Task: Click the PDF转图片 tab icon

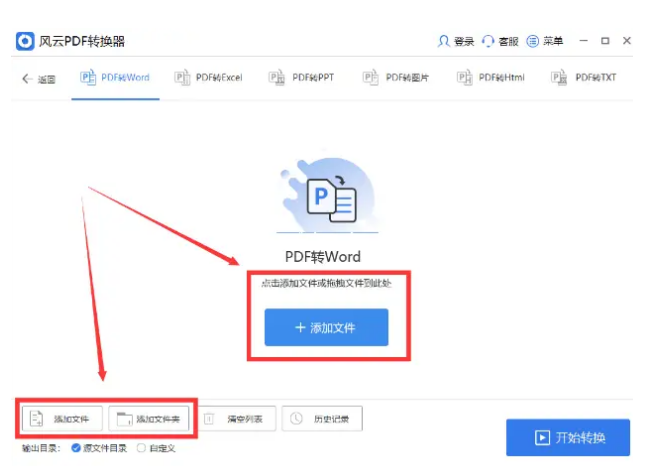Action: click(x=370, y=77)
